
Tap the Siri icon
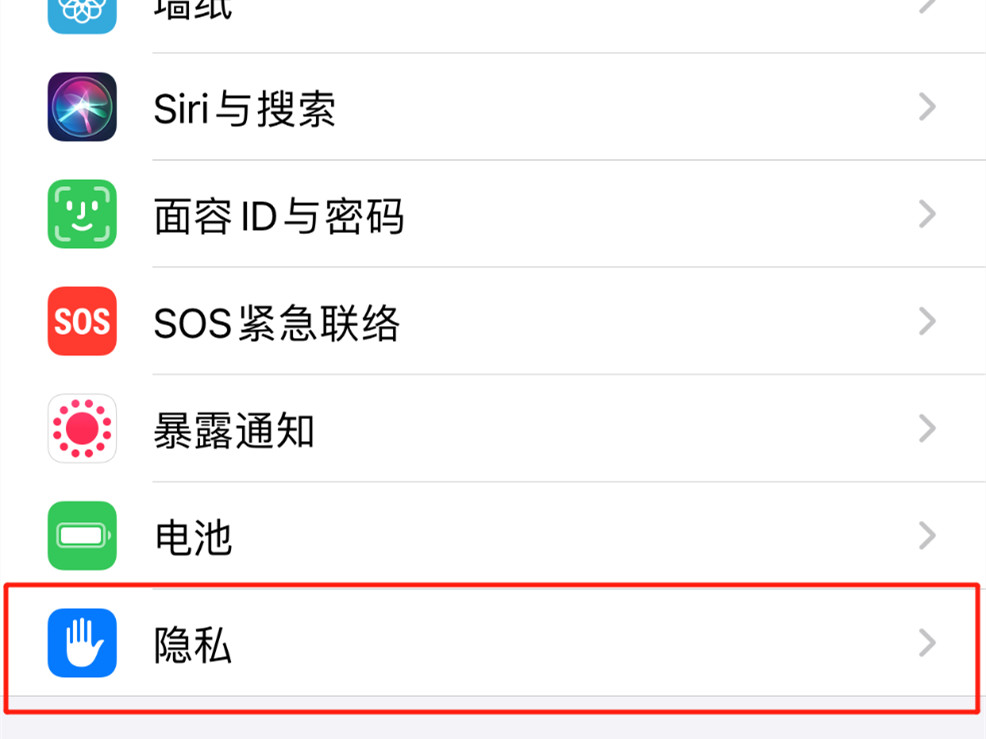click(82, 107)
